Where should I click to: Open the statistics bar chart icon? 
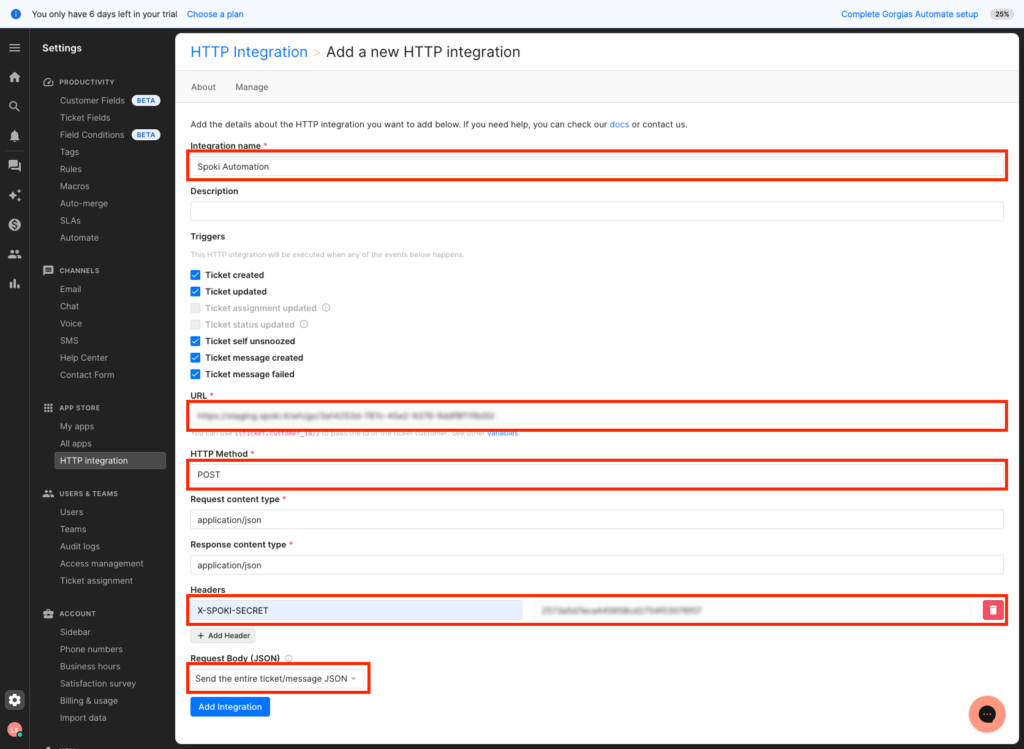click(x=14, y=284)
